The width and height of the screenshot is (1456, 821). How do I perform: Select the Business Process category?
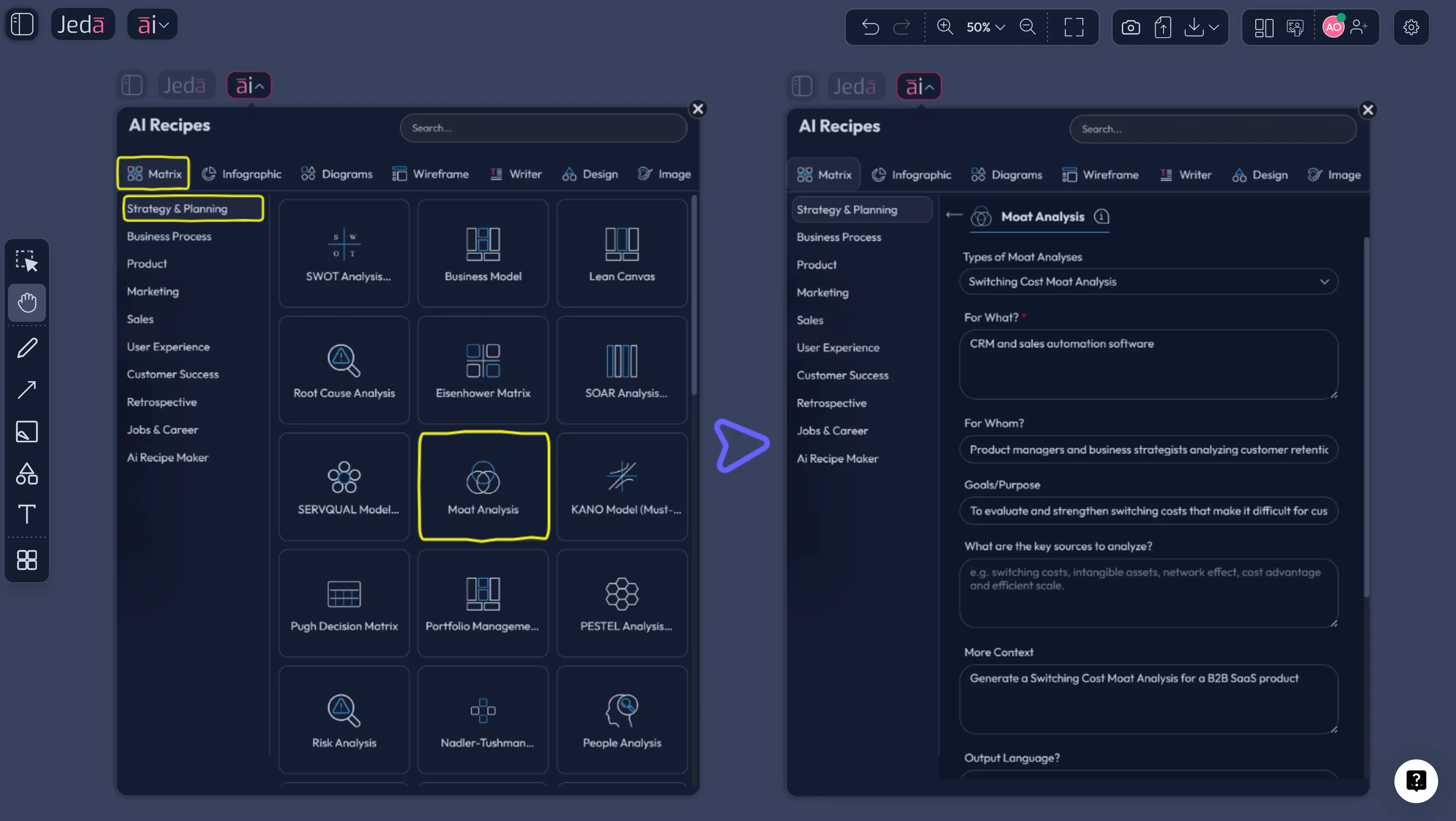[x=168, y=237]
